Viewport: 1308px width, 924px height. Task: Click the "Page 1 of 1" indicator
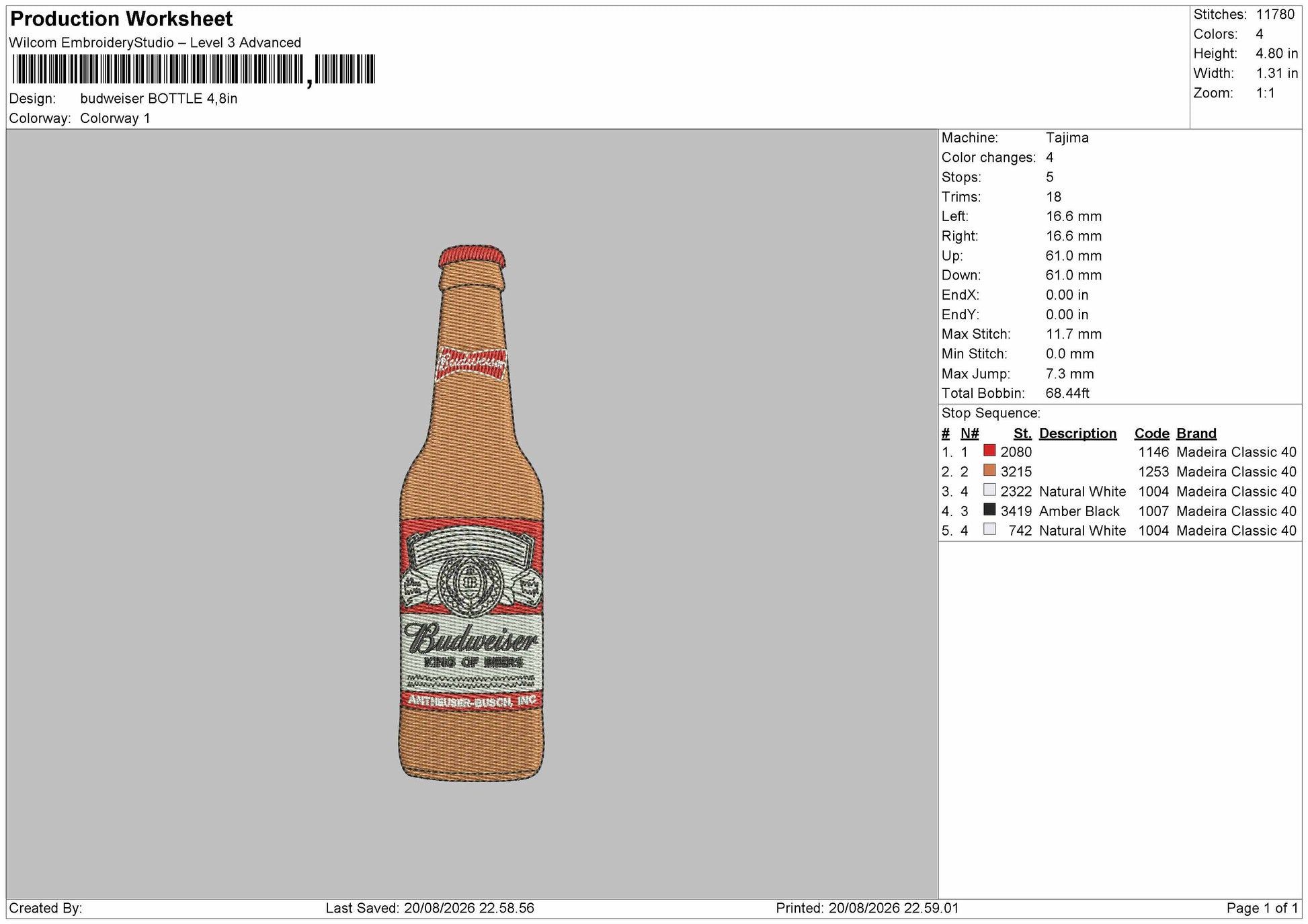(1262, 909)
